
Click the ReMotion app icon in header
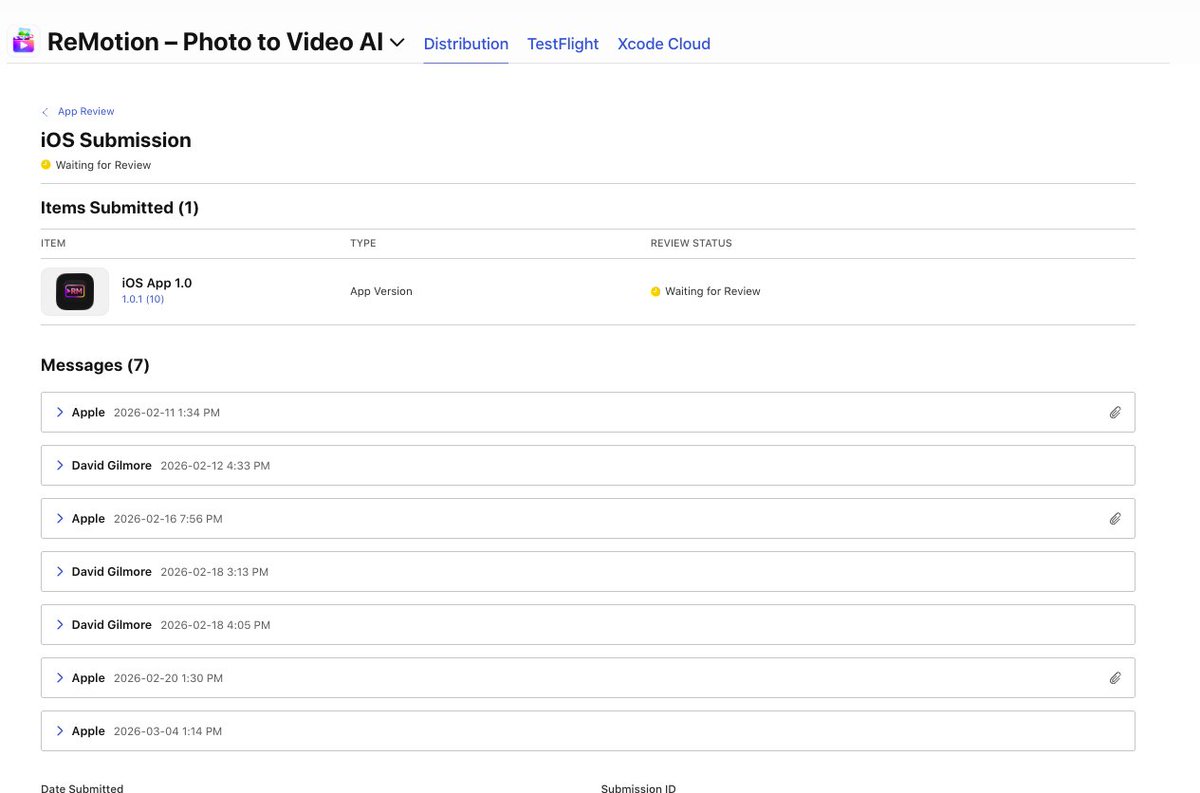pyautogui.click(x=23, y=41)
